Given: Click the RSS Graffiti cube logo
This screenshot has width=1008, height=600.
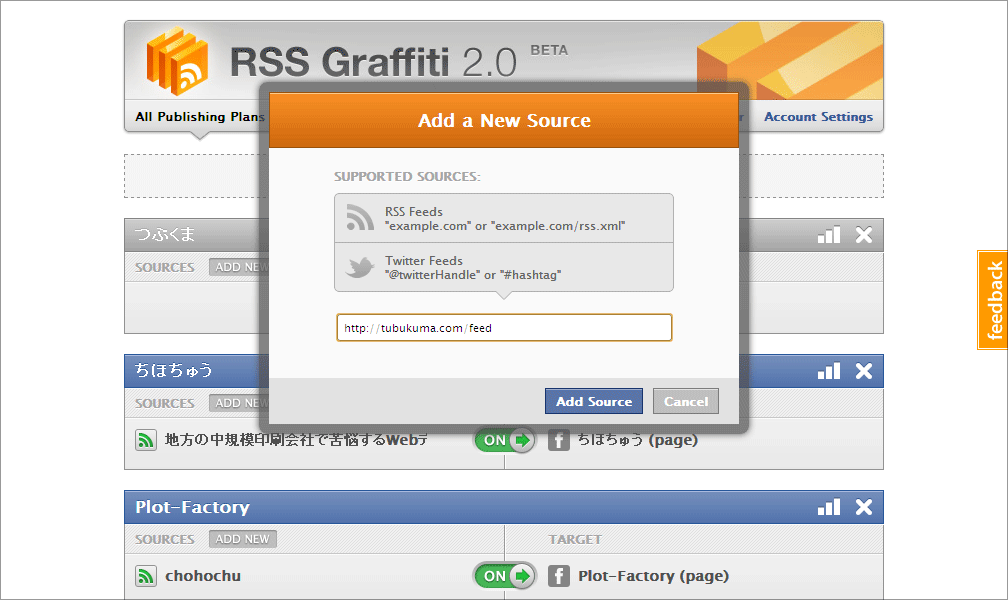Looking at the screenshot, I should point(177,61).
